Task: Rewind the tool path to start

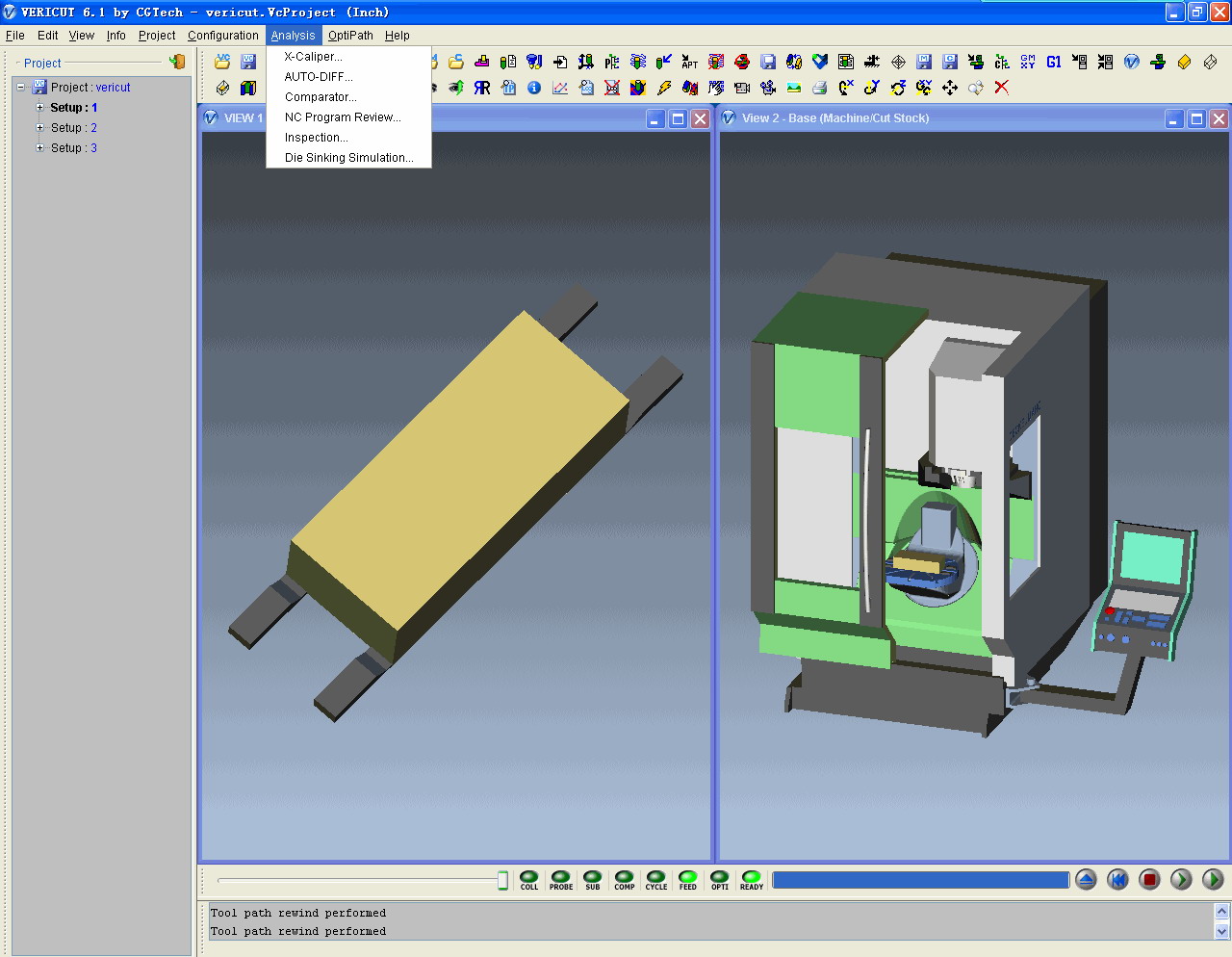Action: pyautogui.click(x=1117, y=879)
